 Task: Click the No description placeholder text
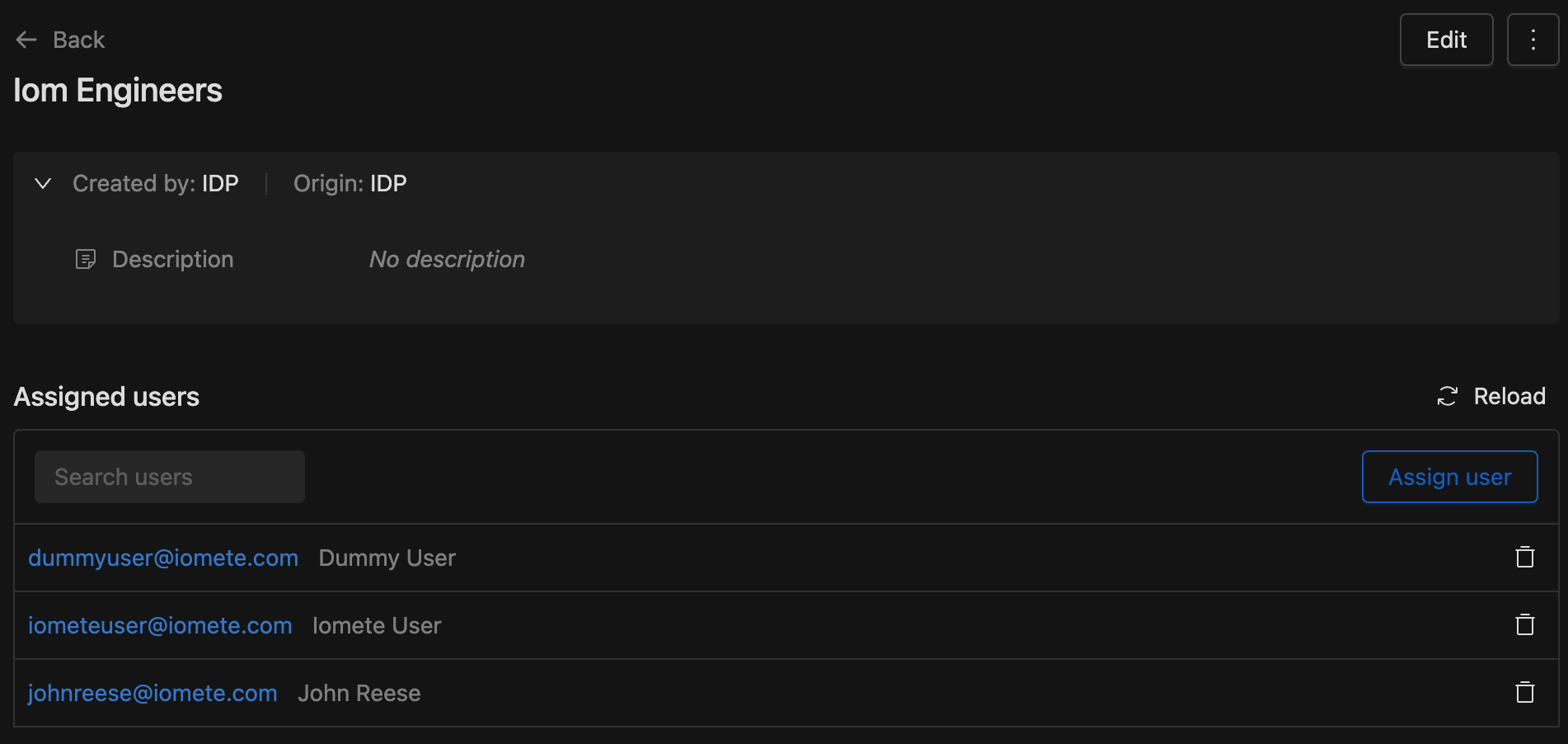pos(447,259)
